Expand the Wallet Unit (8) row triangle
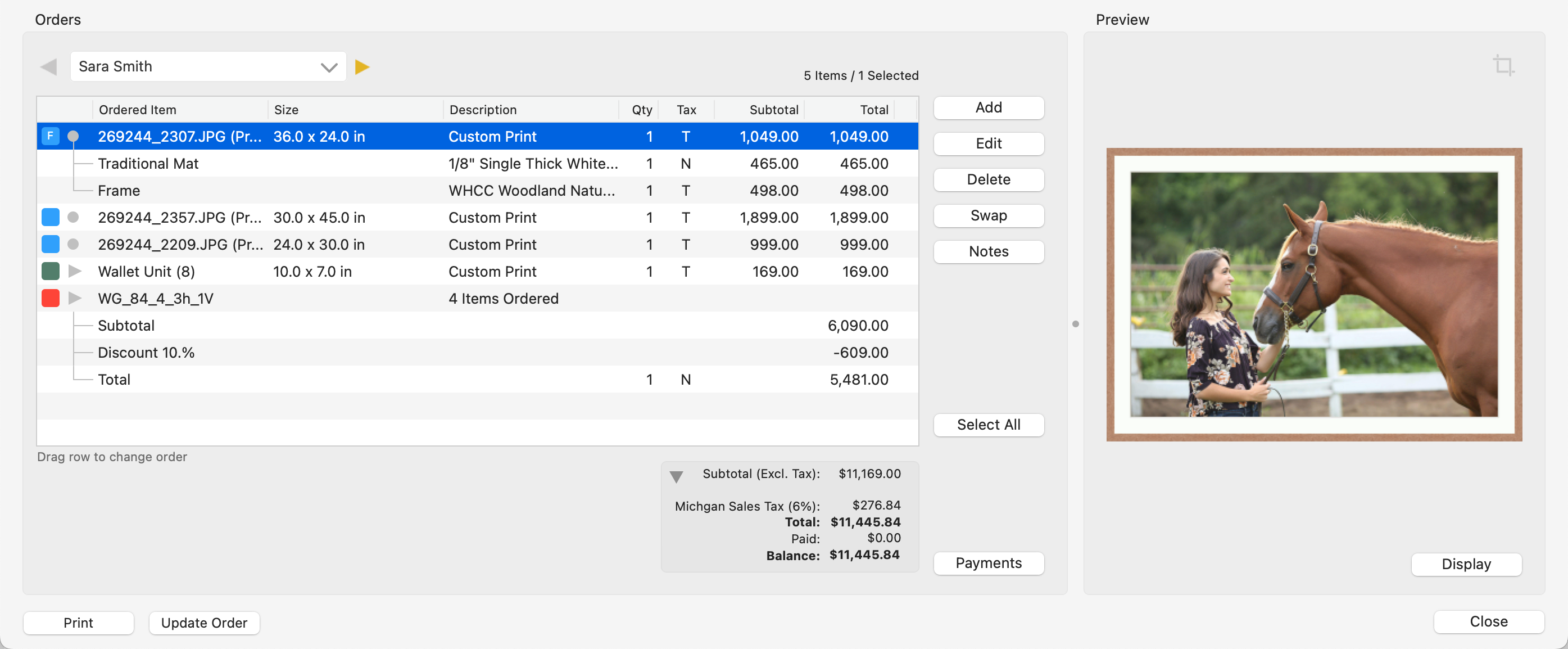1568x649 pixels. (75, 271)
